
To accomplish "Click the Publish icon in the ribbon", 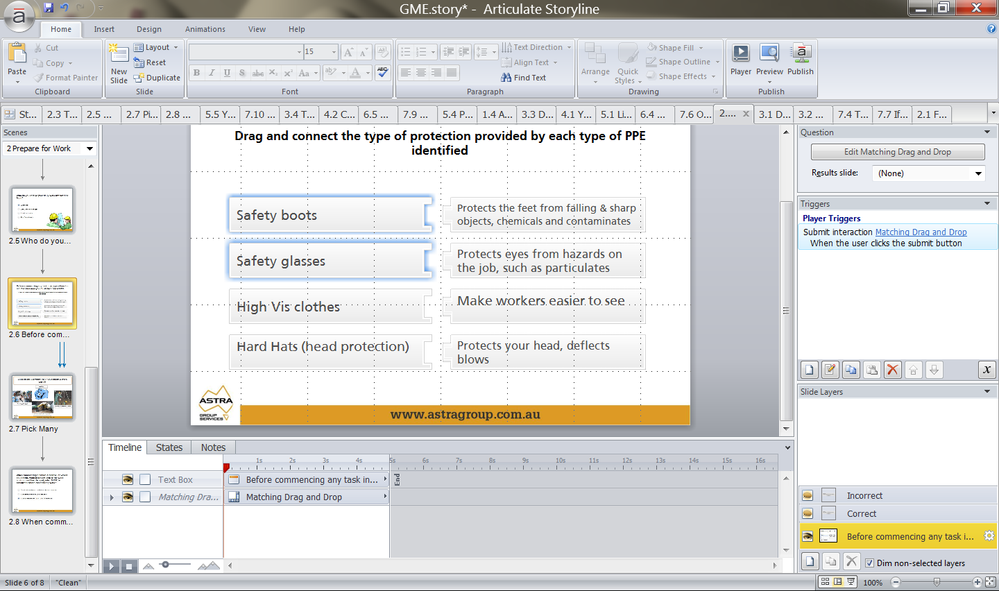I will pyautogui.click(x=800, y=56).
